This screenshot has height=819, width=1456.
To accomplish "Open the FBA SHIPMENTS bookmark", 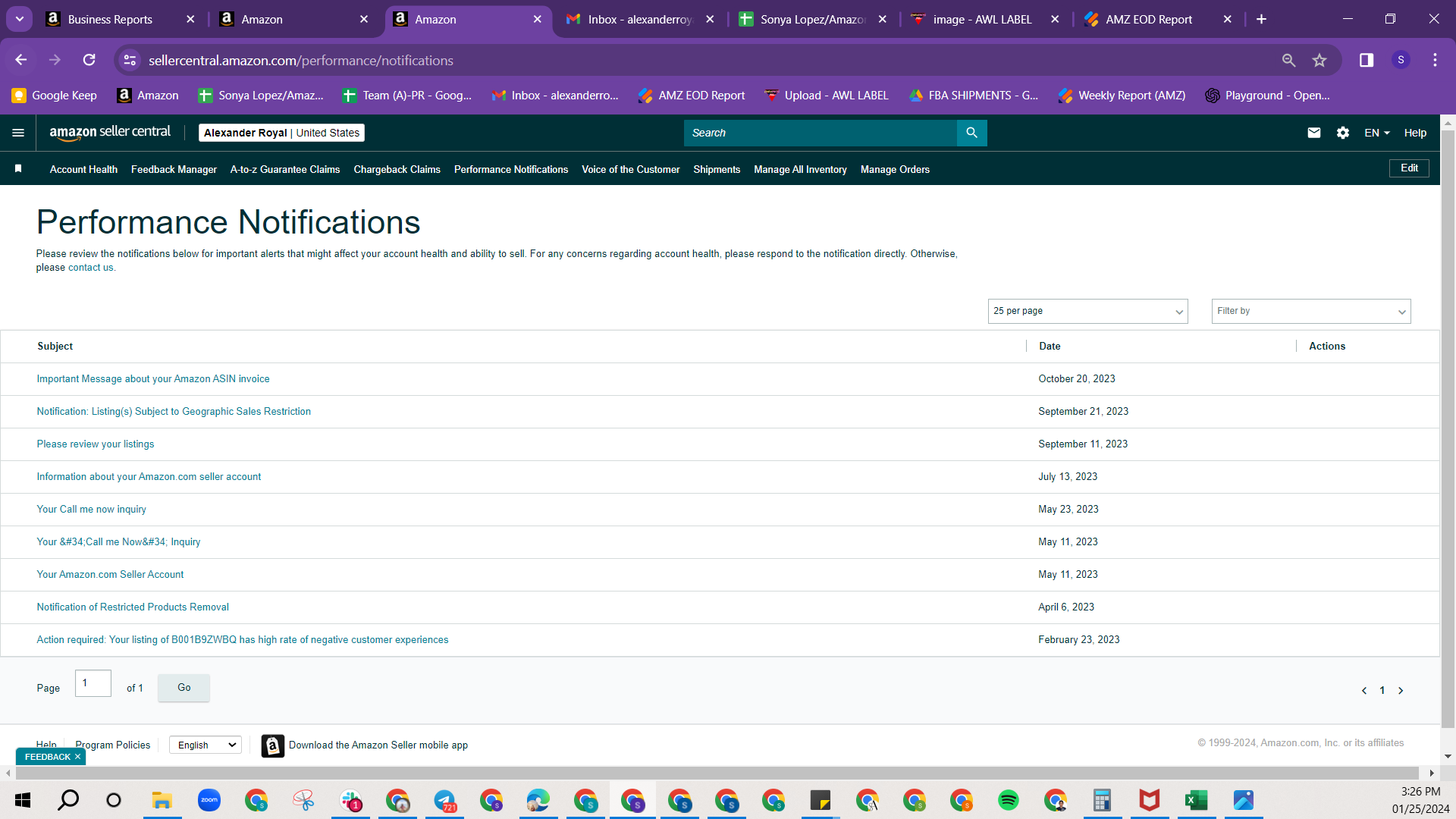I will (974, 96).
